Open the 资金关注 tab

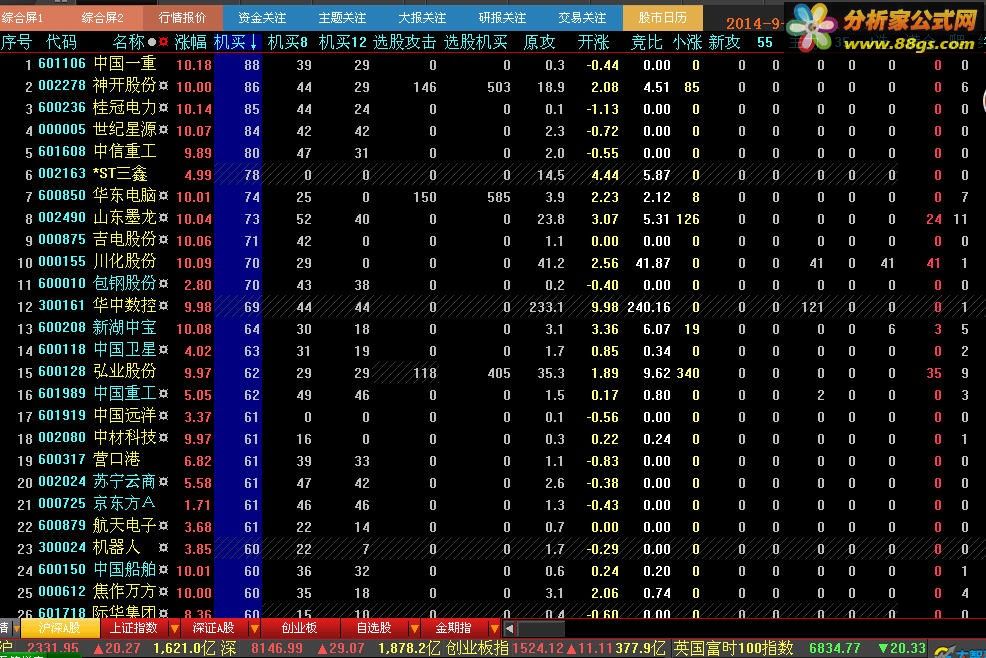click(262, 18)
